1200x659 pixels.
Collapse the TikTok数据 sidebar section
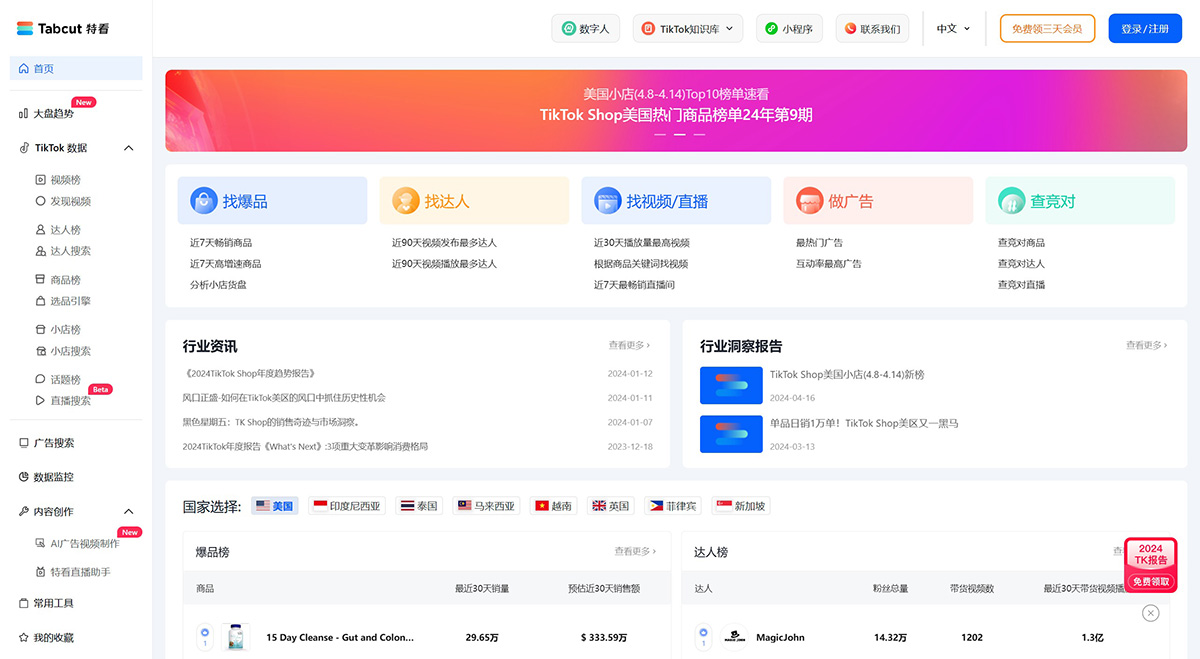tap(128, 147)
